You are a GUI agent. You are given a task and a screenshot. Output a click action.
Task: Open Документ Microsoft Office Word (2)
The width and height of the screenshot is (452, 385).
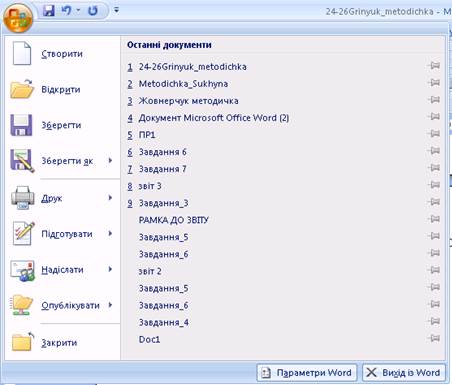click(x=214, y=118)
